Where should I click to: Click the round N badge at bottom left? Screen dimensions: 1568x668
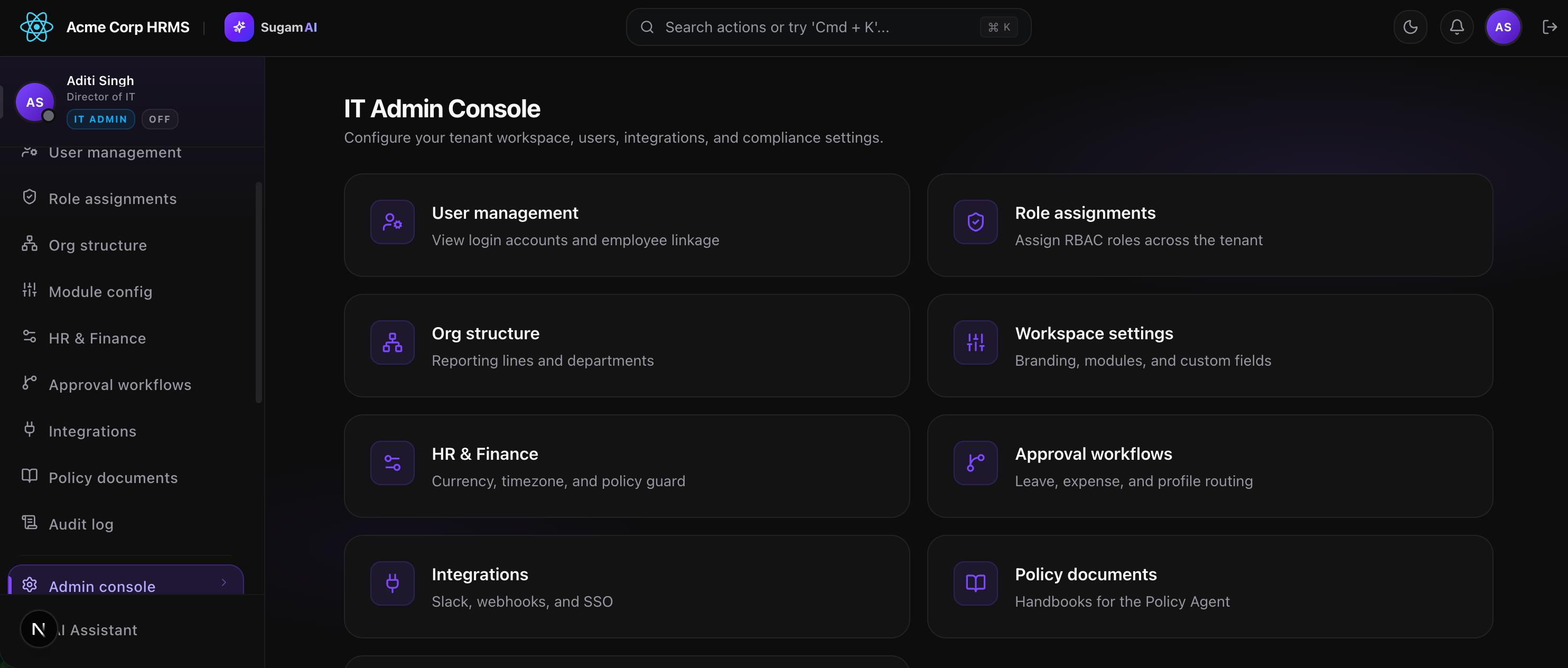point(39,629)
